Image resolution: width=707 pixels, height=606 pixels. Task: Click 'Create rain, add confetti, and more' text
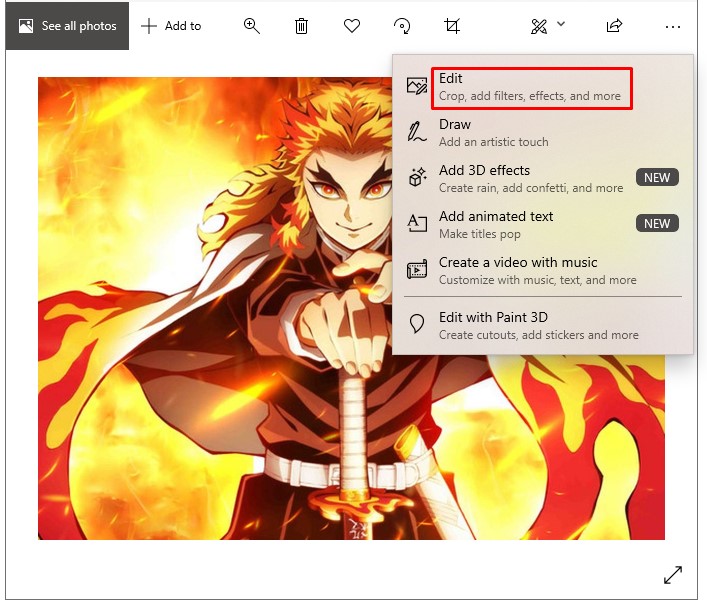click(x=531, y=188)
